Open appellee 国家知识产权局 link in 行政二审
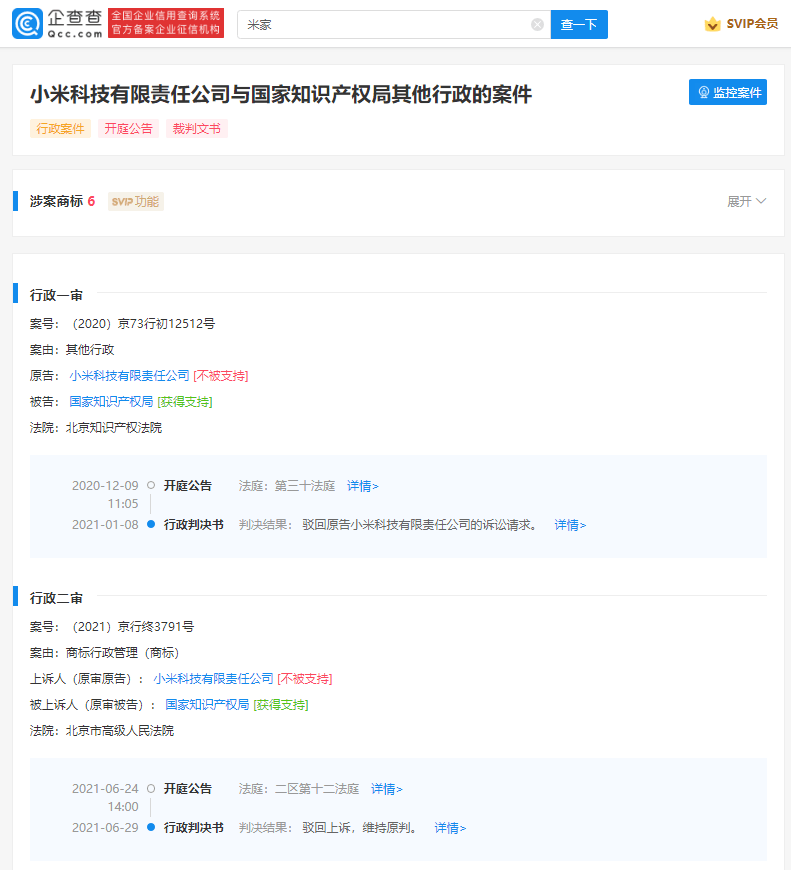Screen dimensions: 791x870 tap(207, 705)
